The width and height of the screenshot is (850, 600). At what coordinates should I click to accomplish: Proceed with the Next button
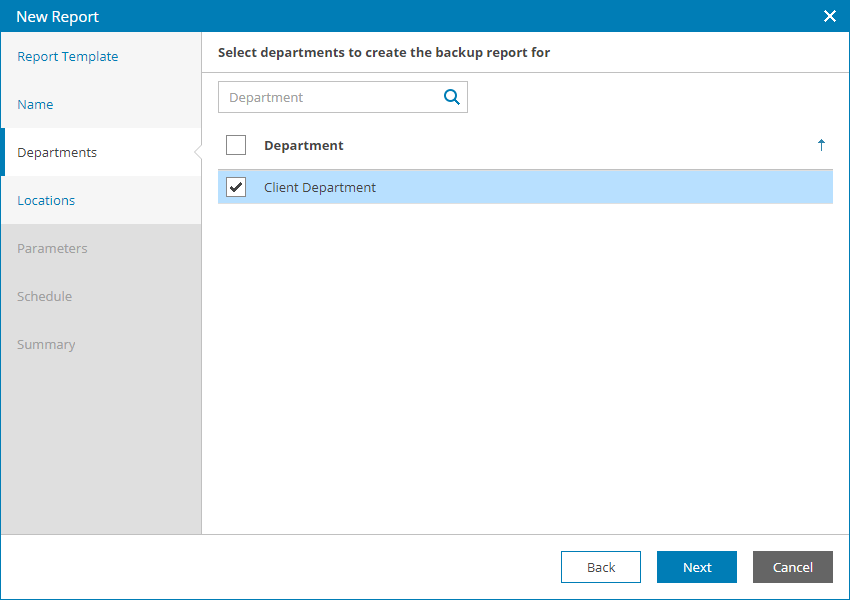[697, 567]
